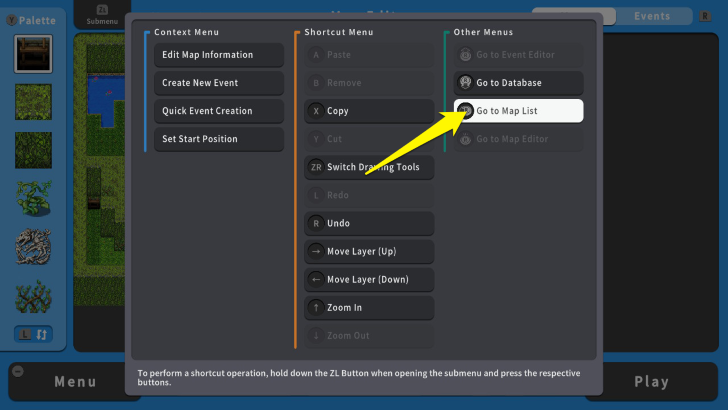Click the down-arrow icon beside Zoom Out
728x410 pixels.
point(316,336)
